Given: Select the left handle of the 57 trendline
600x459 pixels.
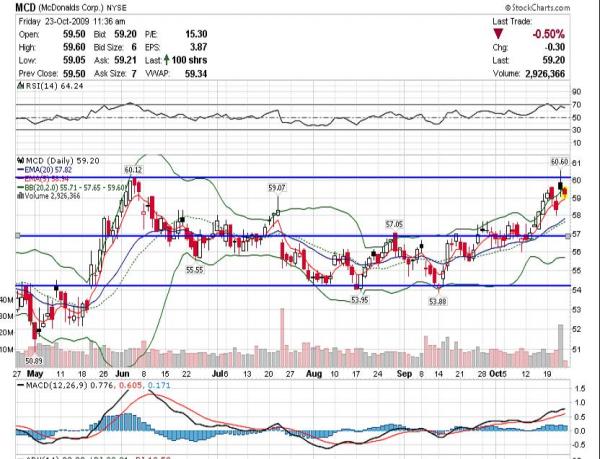Looking at the screenshot, I should (x=18, y=236).
